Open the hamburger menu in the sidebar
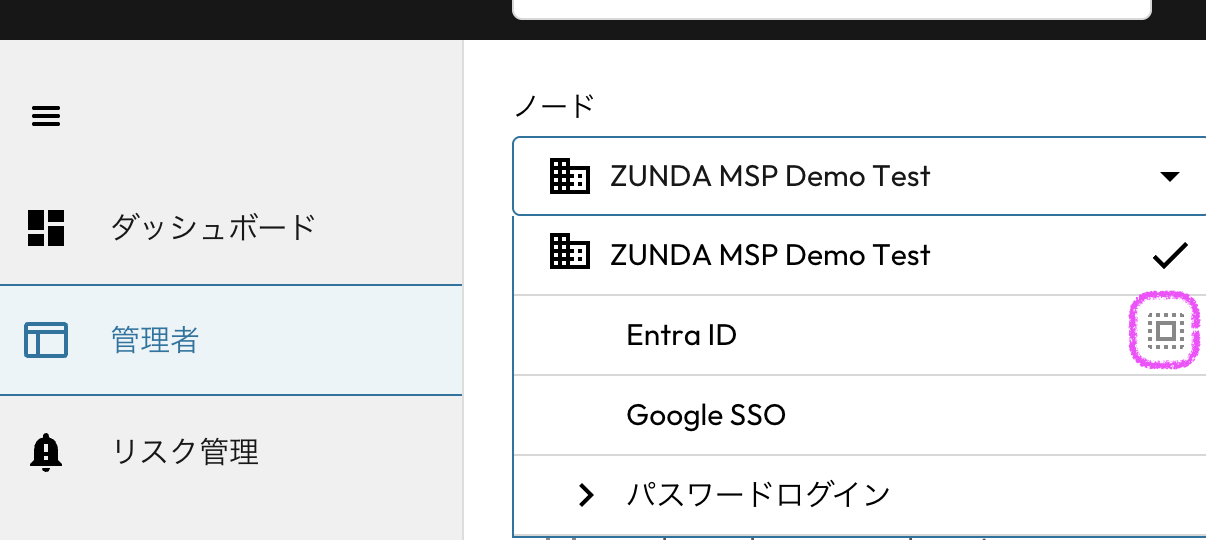Viewport: 1206px width, 540px height. click(46, 117)
